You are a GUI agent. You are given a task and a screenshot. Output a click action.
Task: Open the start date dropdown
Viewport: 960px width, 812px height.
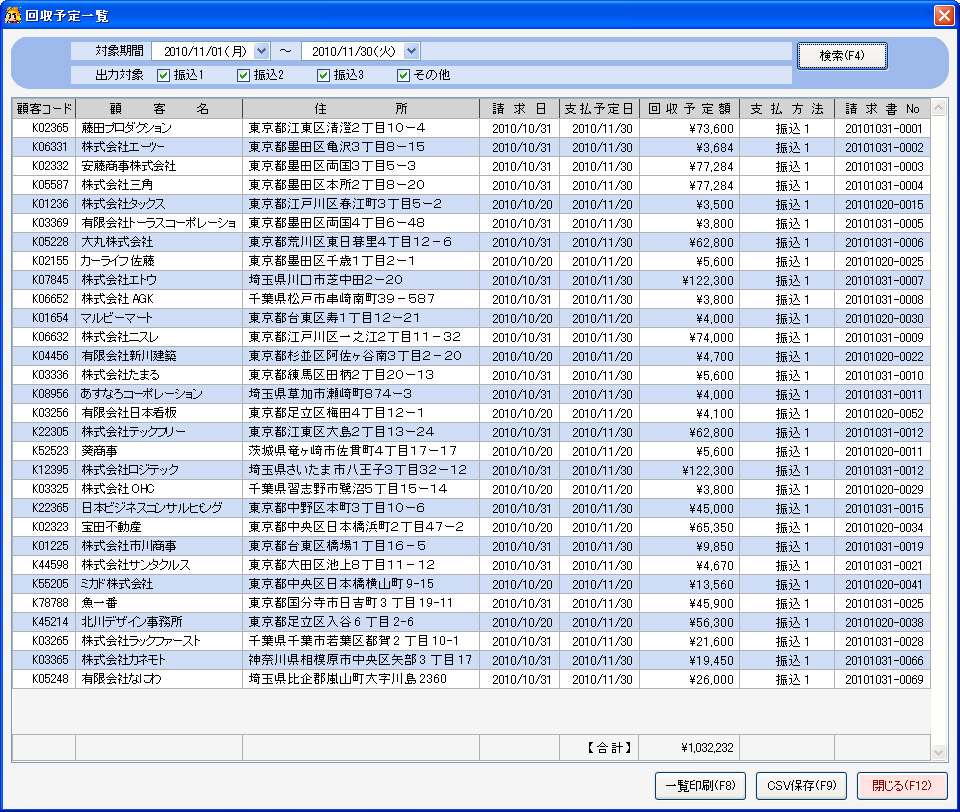pyautogui.click(x=262, y=51)
